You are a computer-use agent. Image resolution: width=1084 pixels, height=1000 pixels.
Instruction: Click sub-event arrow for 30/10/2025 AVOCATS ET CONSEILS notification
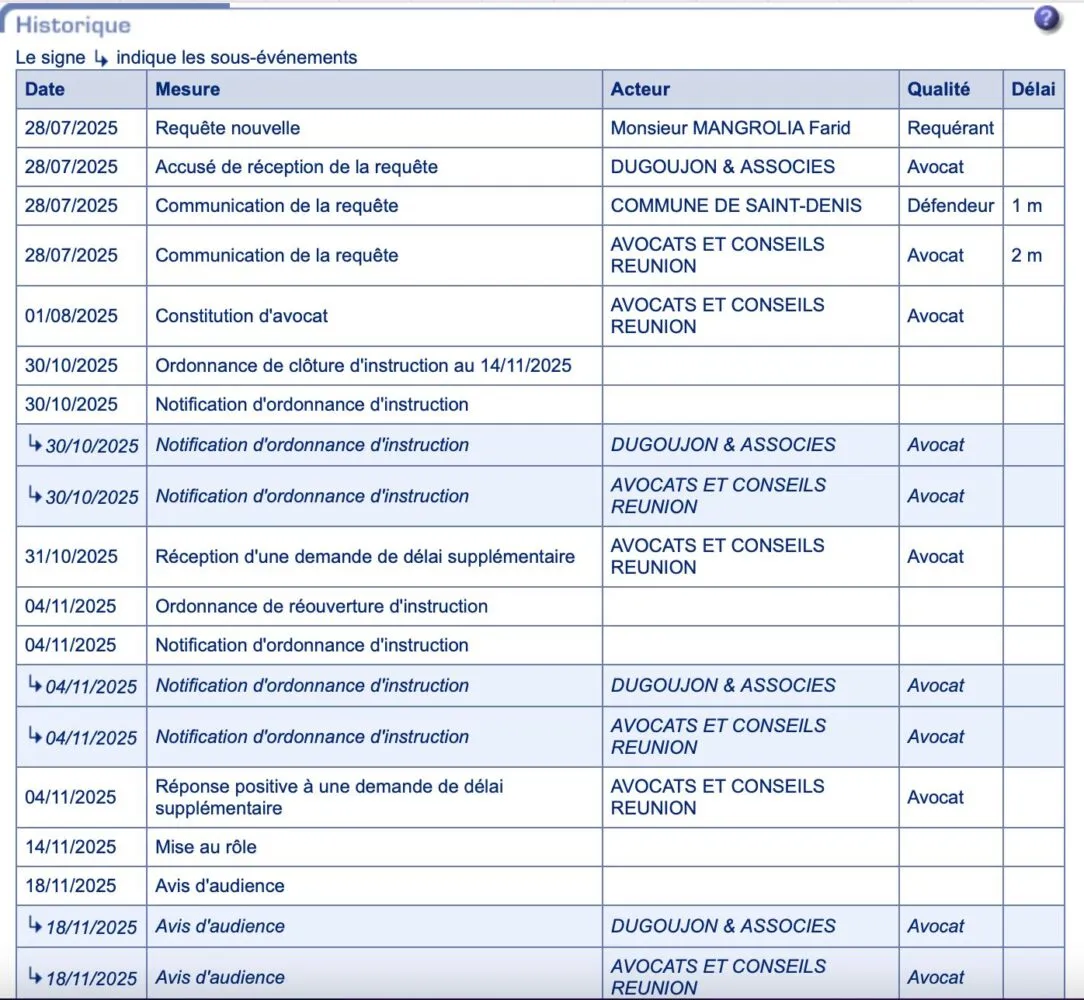point(35,495)
